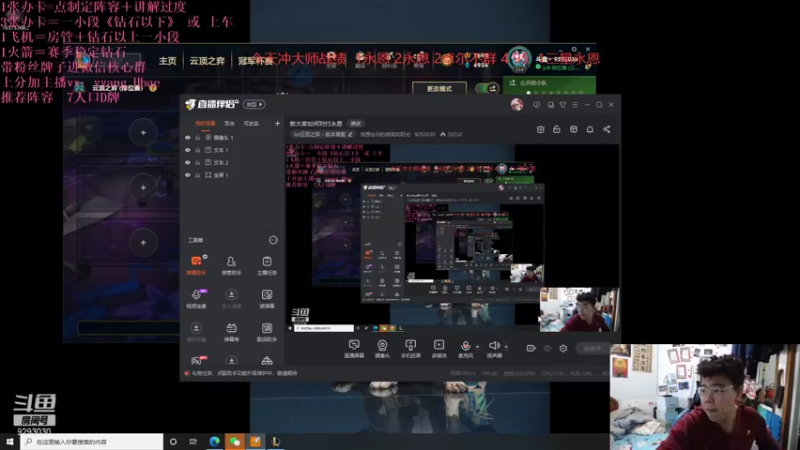Add 手机投屏 phone casting source

(410, 348)
